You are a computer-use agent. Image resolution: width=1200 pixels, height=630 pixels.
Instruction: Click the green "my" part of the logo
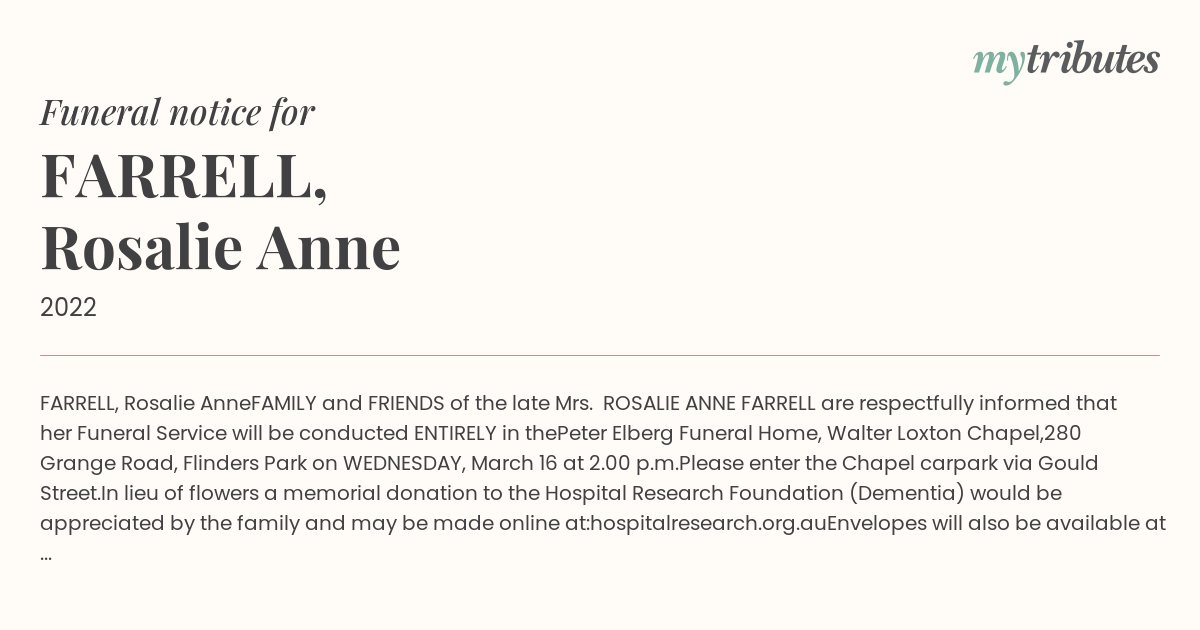[999, 62]
